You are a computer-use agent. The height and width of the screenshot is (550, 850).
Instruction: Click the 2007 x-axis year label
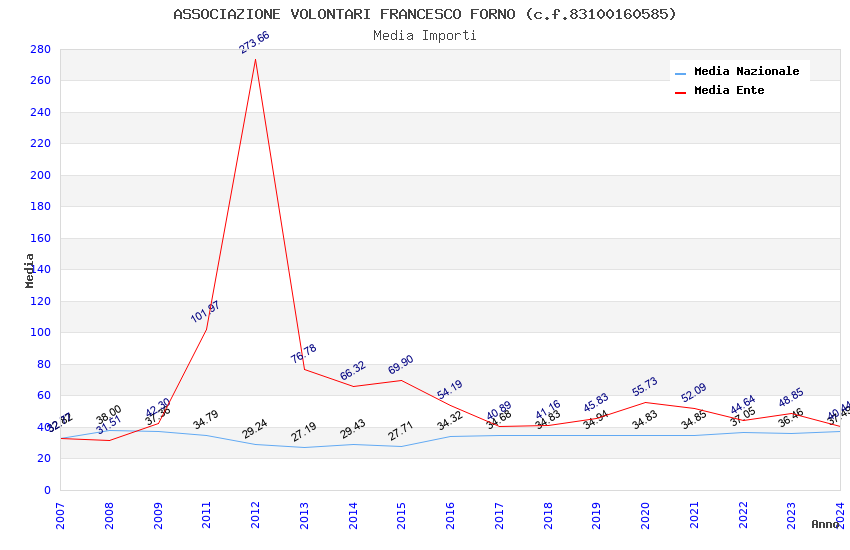[x=60, y=515]
